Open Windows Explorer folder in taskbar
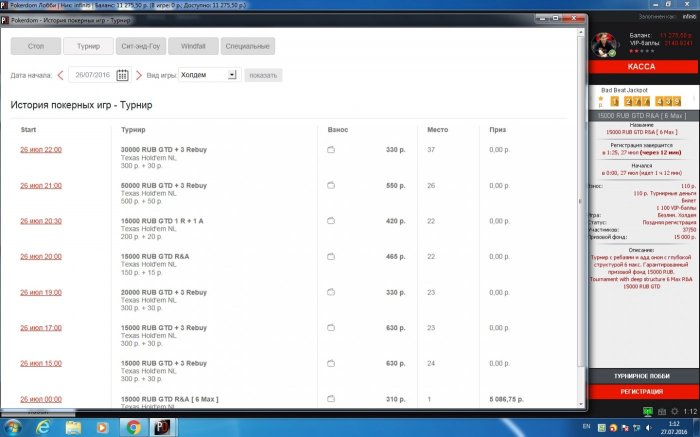This screenshot has width=700, height=437. click(73, 428)
